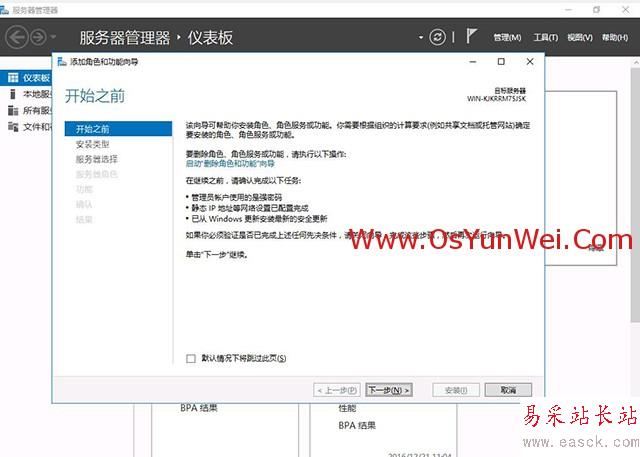Maximize the 添加角色和功能向导 window
This screenshot has width=640, height=457.
point(501,62)
